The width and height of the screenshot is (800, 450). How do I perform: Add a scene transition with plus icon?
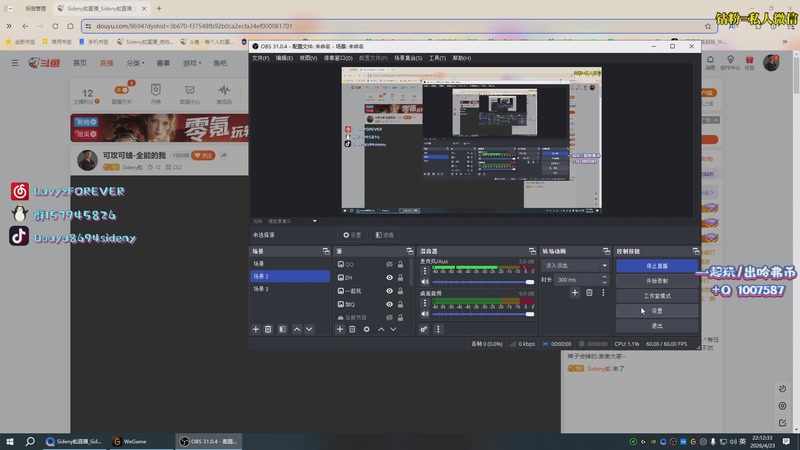(x=575, y=292)
